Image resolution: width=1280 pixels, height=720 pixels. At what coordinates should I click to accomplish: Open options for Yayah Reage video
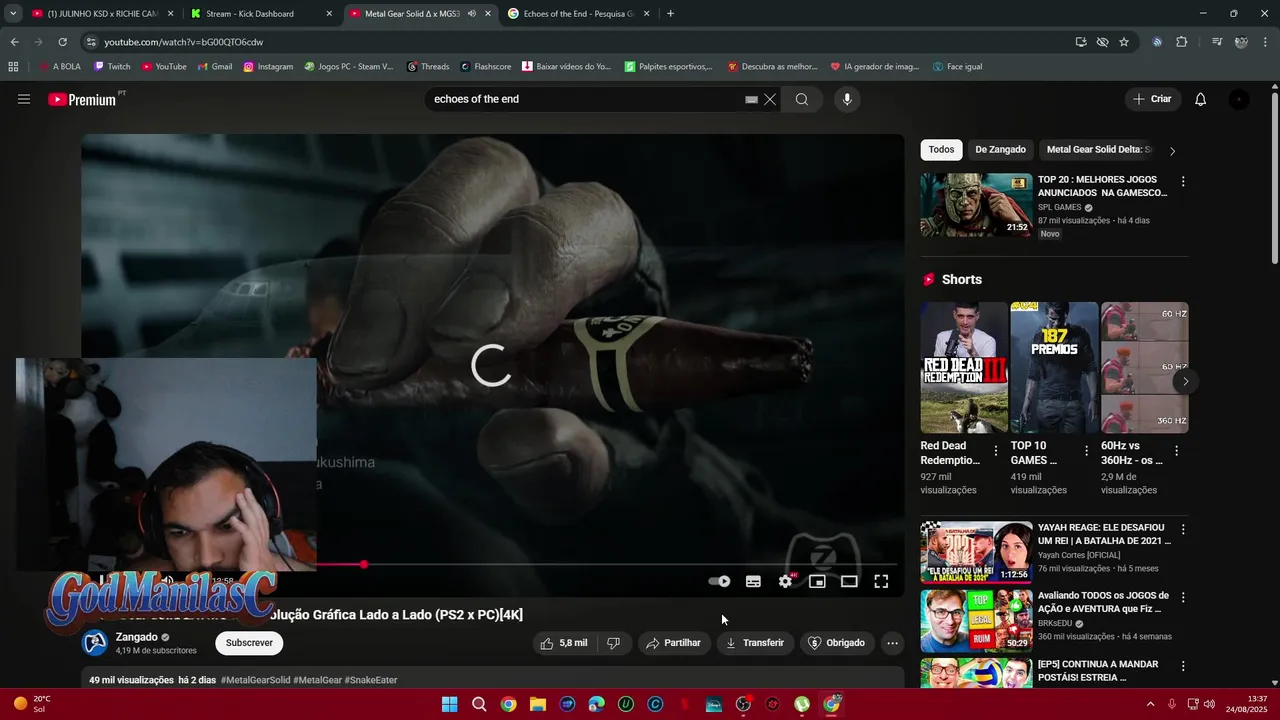1183,529
